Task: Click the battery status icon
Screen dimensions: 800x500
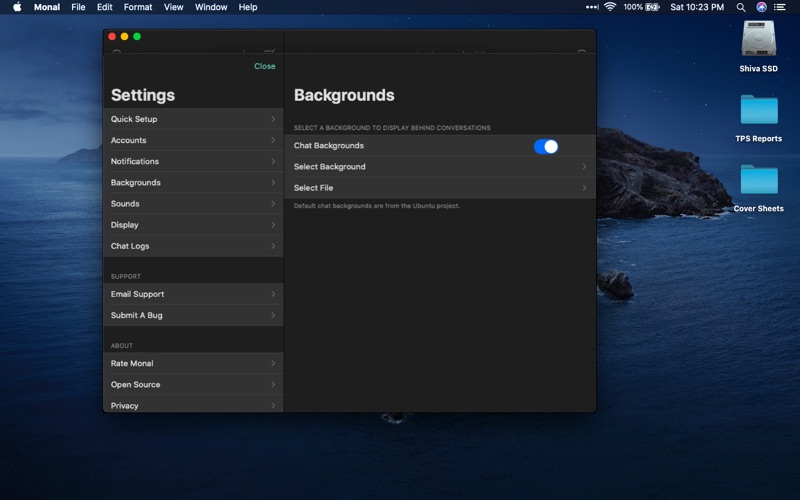Action: [x=653, y=7]
